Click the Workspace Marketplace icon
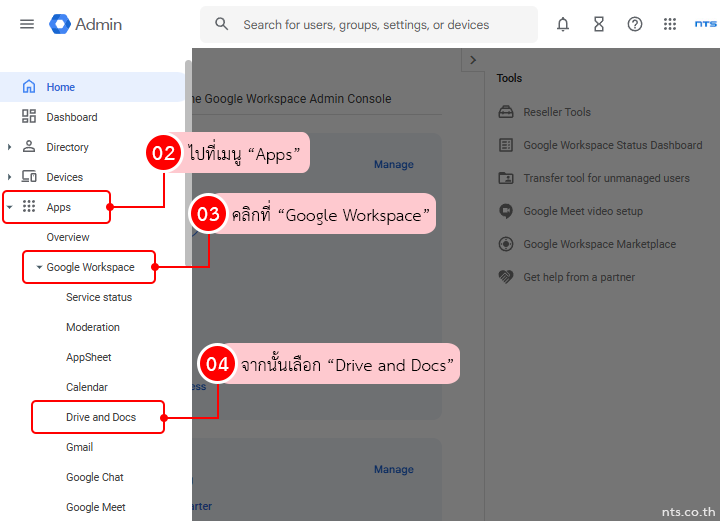 (506, 244)
